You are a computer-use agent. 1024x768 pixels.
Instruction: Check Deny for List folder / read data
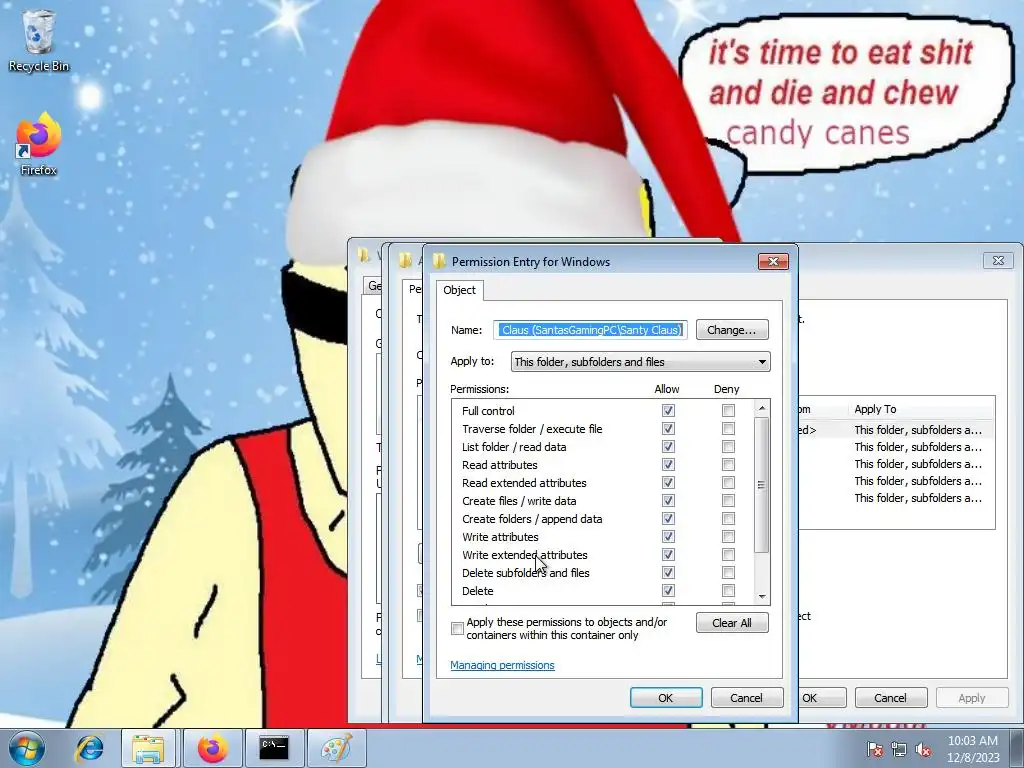(728, 447)
